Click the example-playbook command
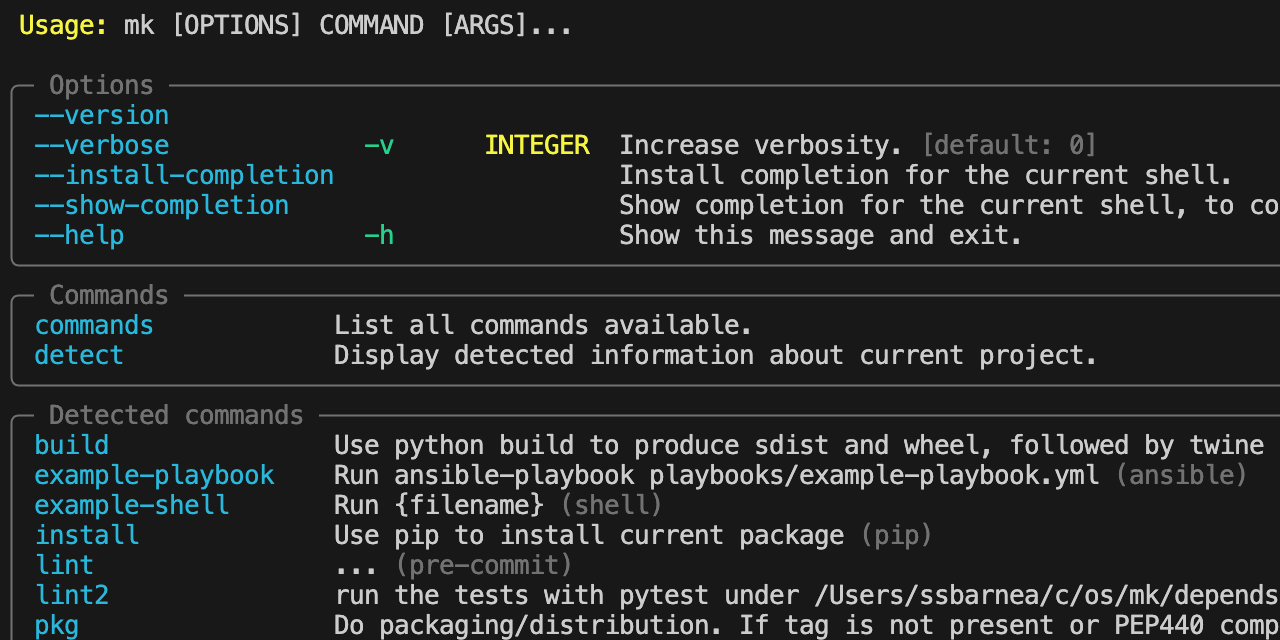Image resolution: width=1280 pixels, height=640 pixels. click(154, 475)
